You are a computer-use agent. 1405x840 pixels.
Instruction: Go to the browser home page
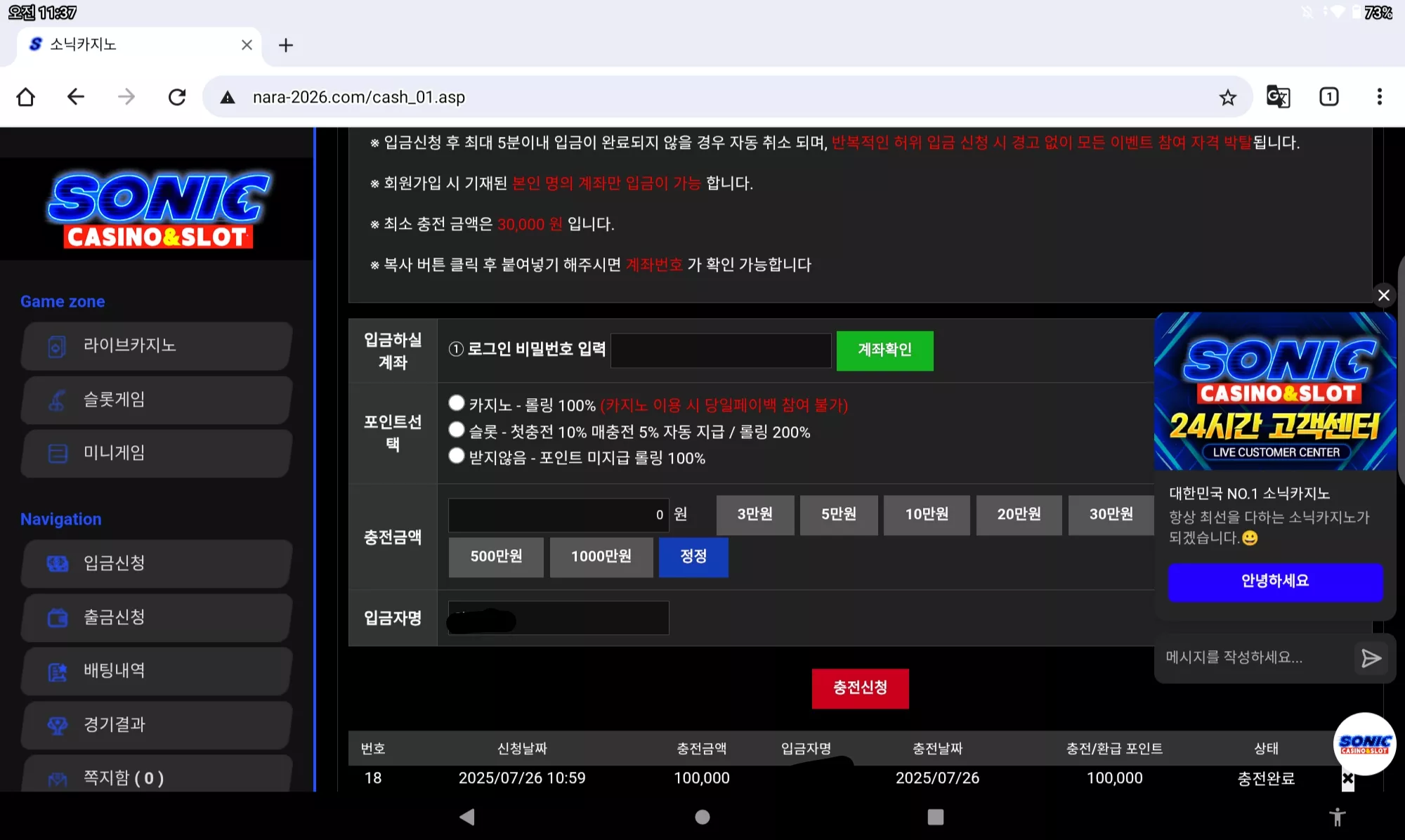point(26,97)
